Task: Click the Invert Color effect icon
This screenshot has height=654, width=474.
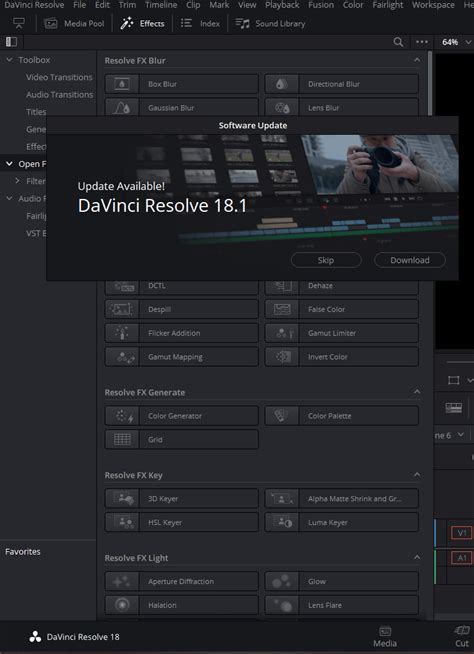Action: pyautogui.click(x=282, y=357)
